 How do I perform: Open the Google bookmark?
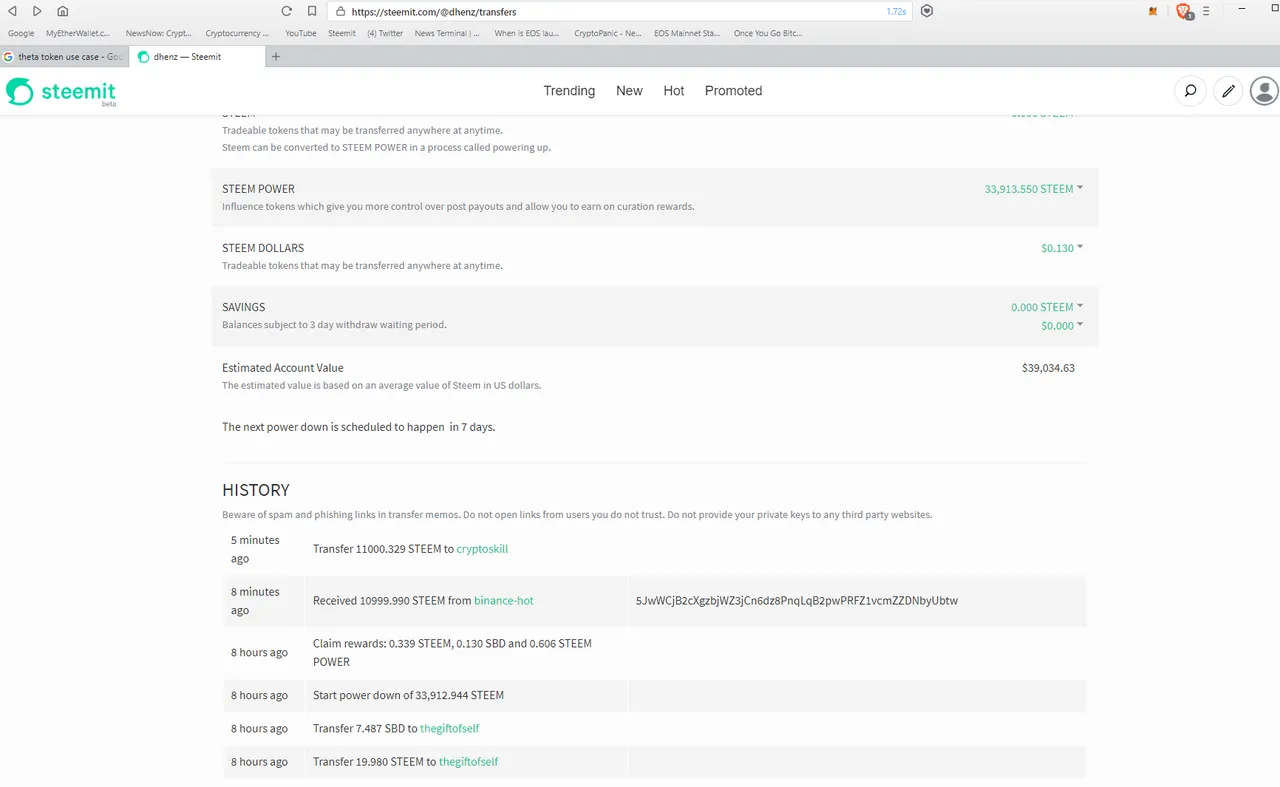[21, 33]
